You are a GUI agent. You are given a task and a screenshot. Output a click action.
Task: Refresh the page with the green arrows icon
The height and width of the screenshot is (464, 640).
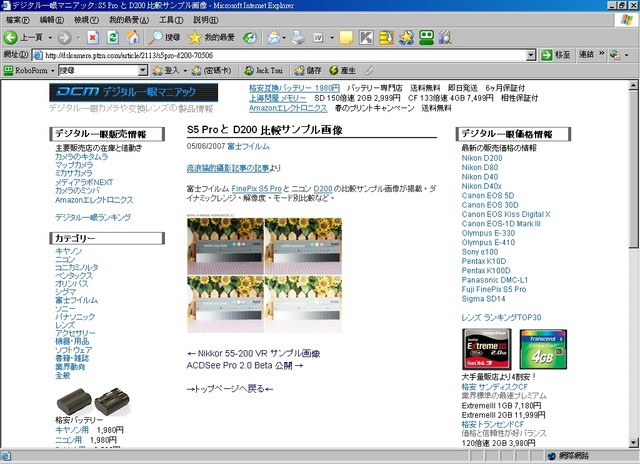[x=113, y=38]
